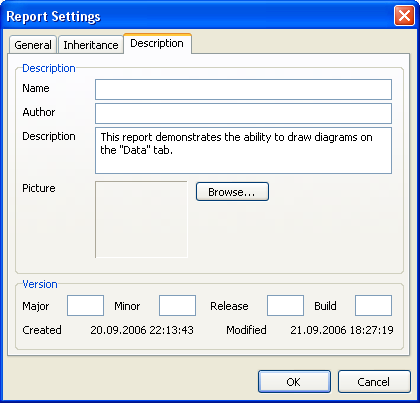Click the Version group heading
Viewport: 420px width, 403px height.
tap(40, 284)
